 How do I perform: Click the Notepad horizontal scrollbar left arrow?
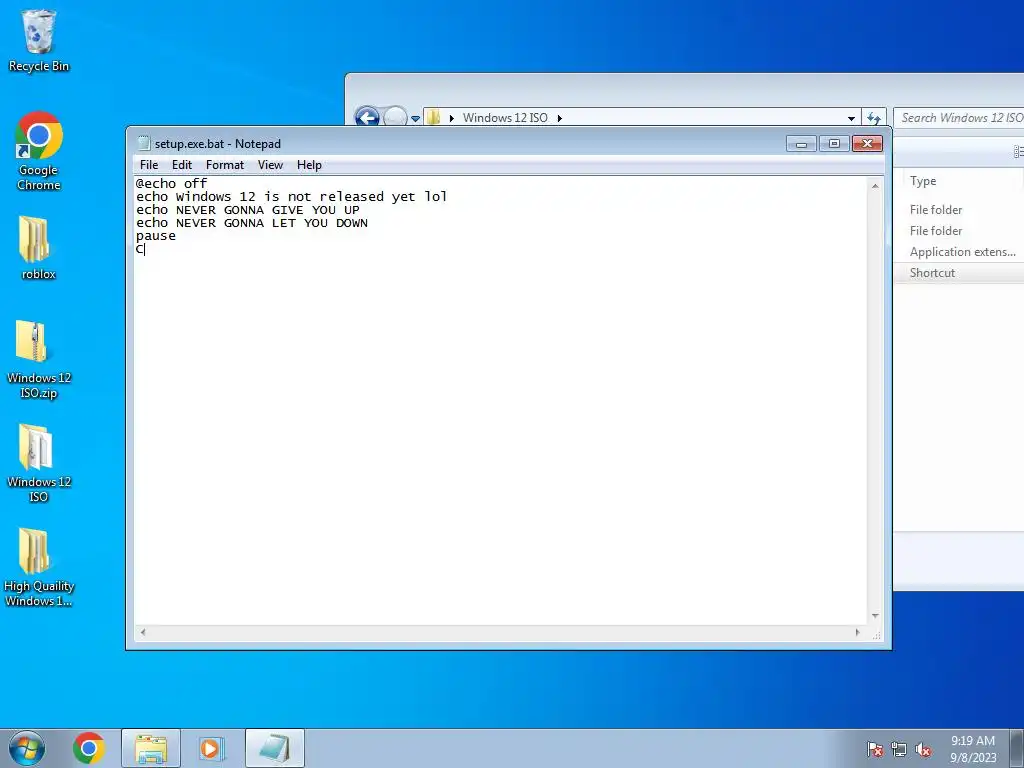[143, 632]
